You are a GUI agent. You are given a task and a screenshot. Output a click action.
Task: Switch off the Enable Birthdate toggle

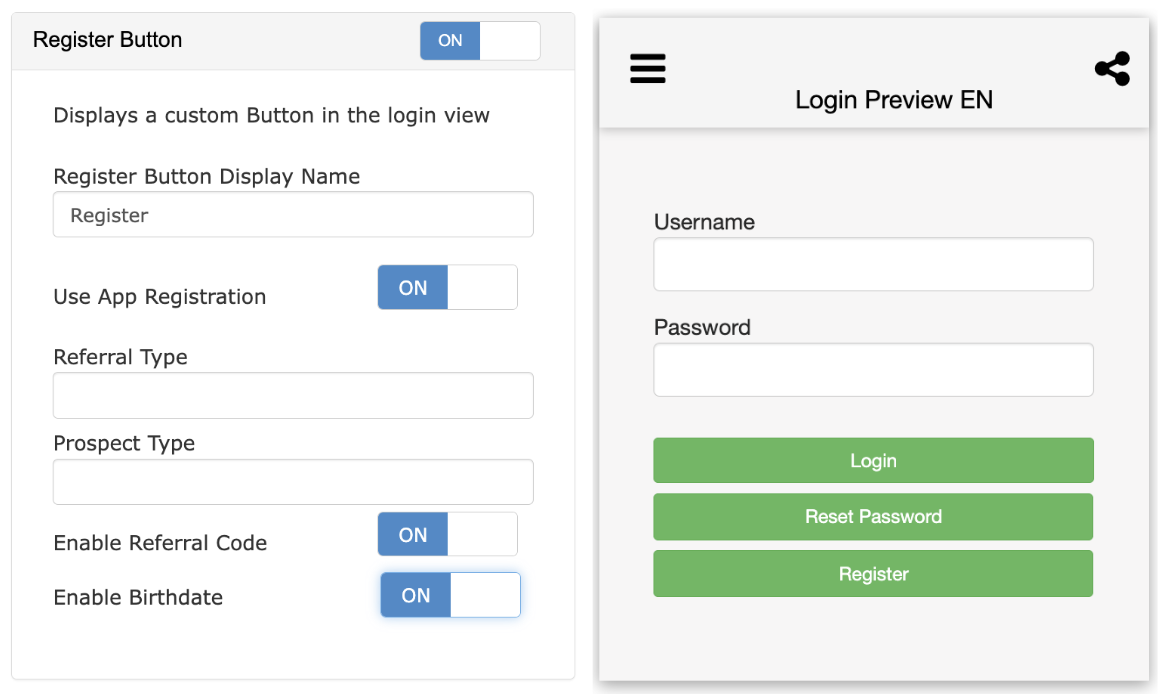[450, 595]
